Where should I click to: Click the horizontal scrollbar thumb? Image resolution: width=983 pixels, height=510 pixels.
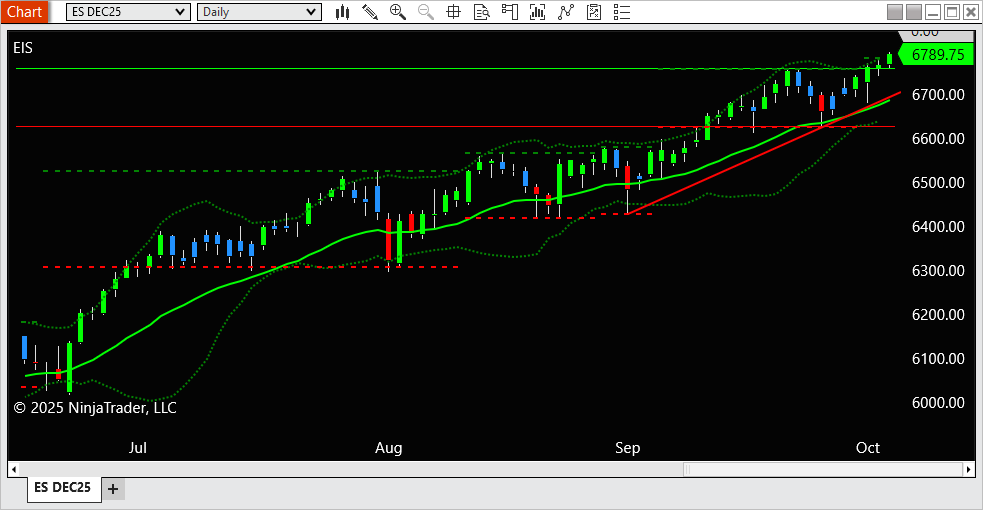coord(823,469)
